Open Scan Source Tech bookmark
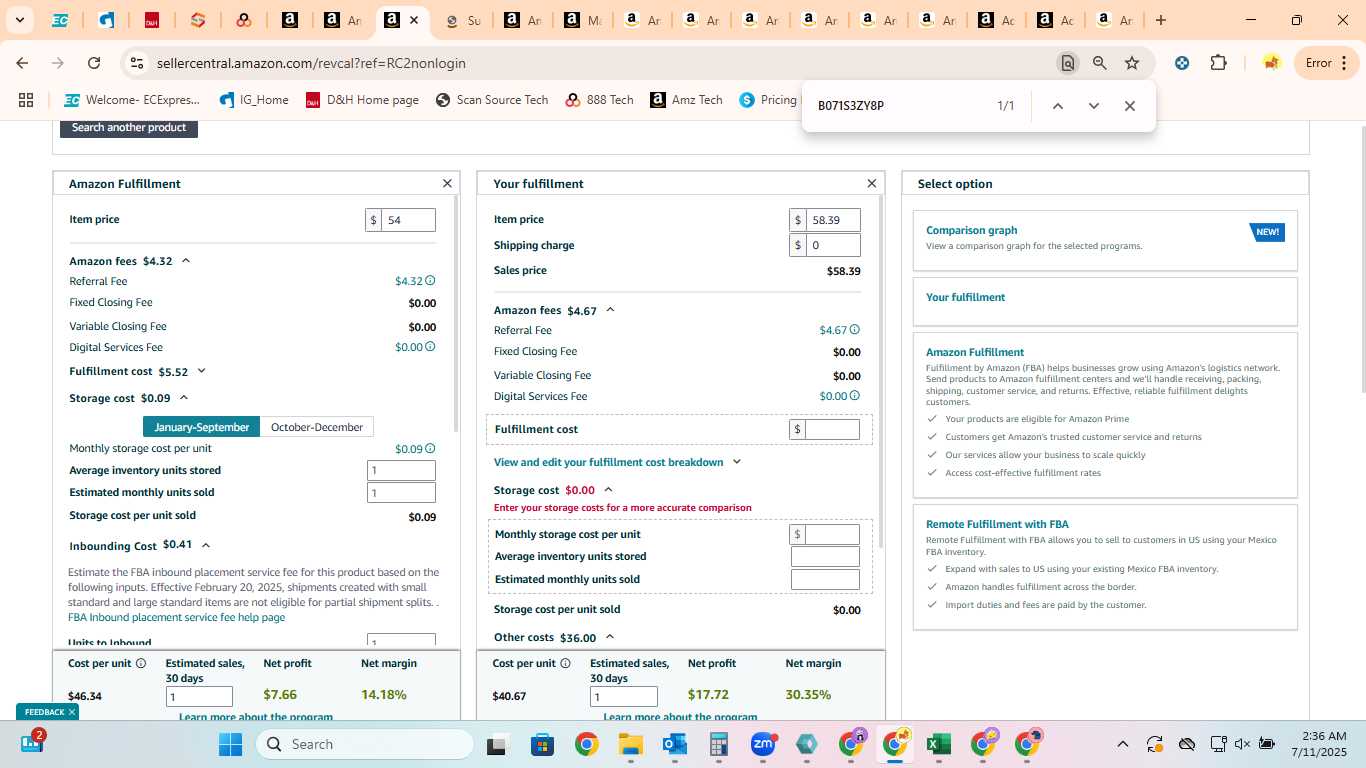This screenshot has width=1366, height=768. (x=492, y=100)
